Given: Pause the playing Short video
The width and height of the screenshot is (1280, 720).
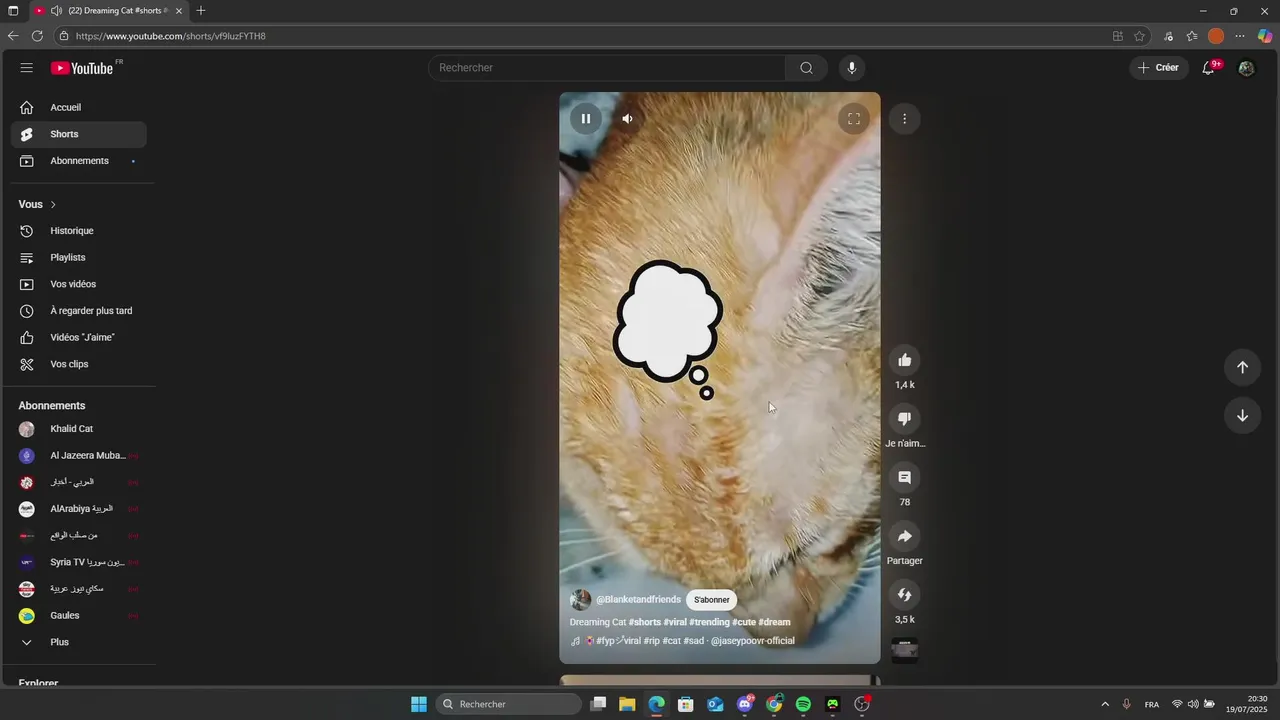Looking at the screenshot, I should 586,118.
